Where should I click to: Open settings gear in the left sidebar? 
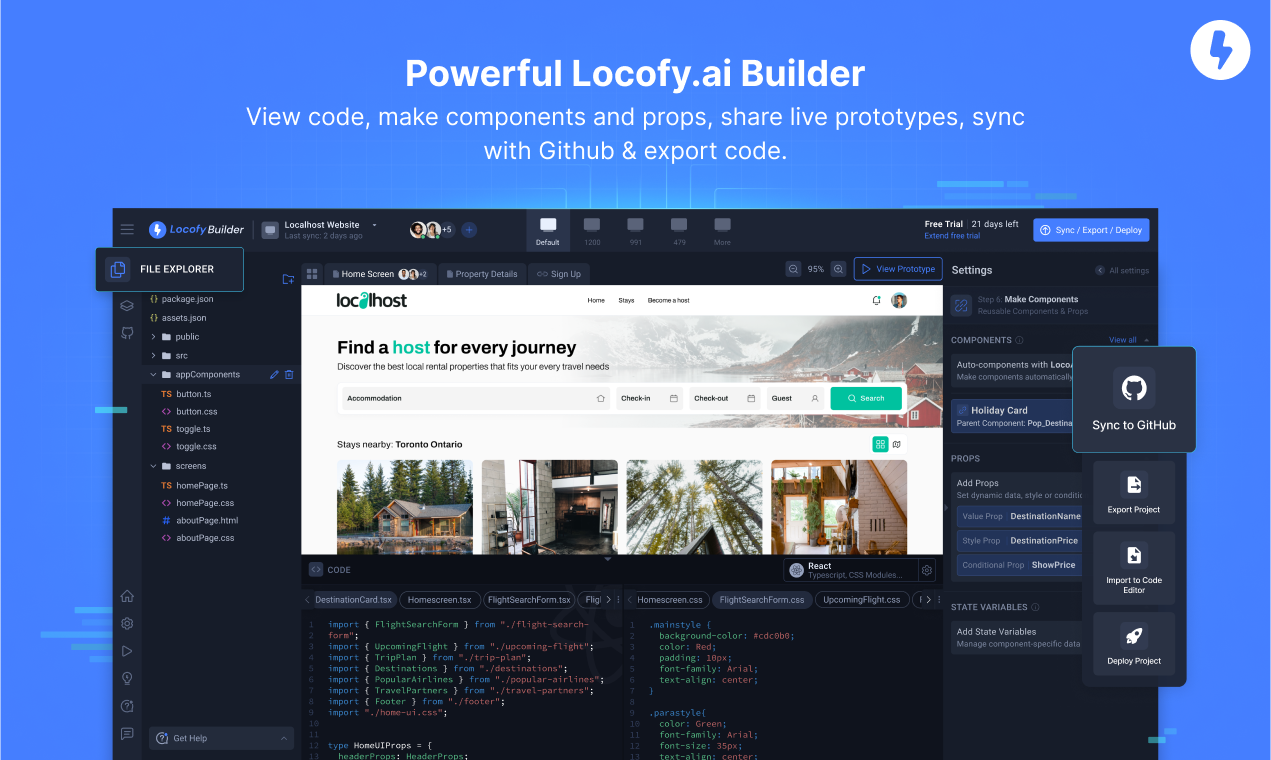(127, 623)
